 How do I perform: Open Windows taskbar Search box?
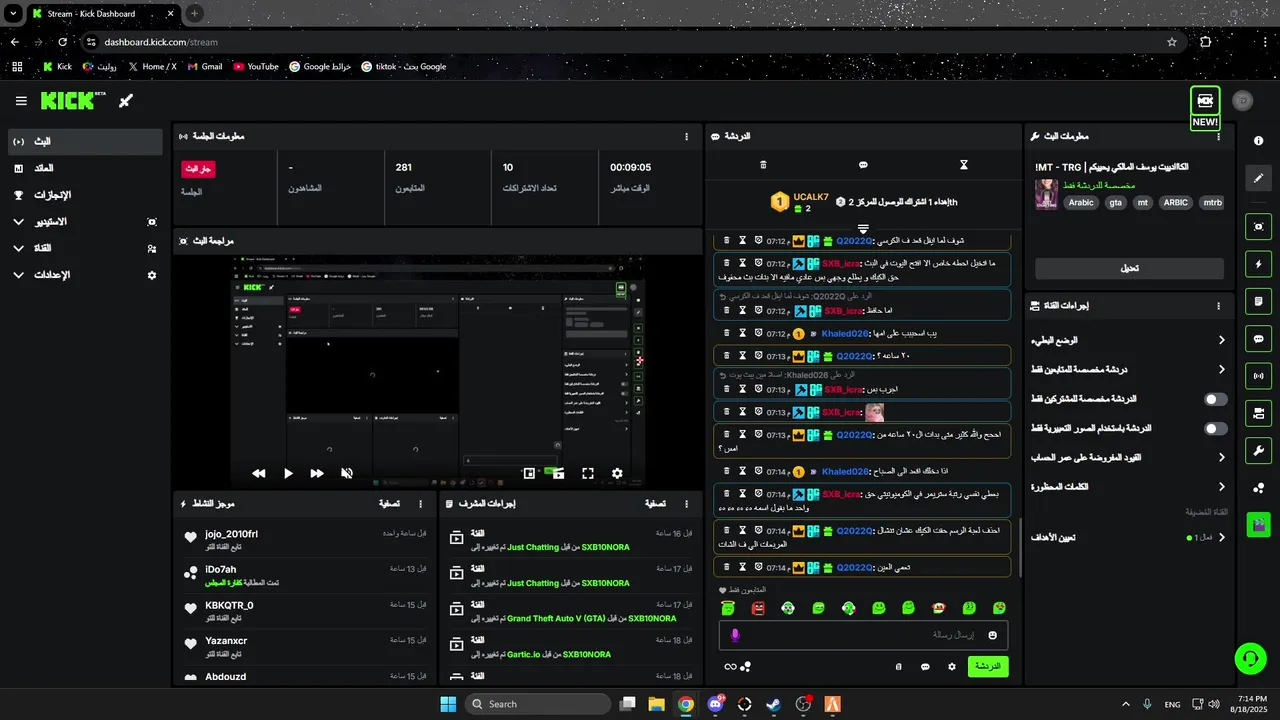coord(539,704)
